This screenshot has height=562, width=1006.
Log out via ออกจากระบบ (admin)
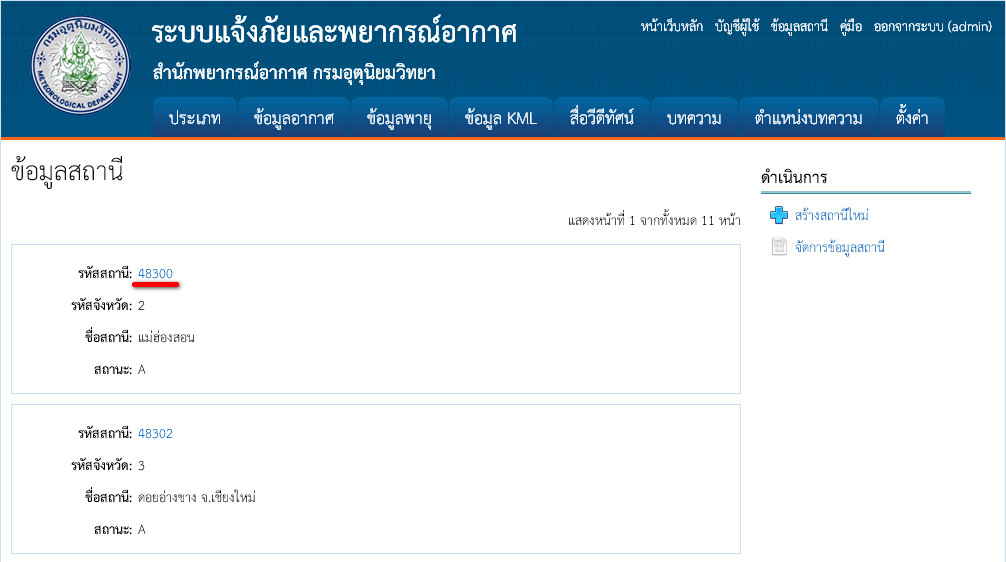pyautogui.click(x=933, y=26)
